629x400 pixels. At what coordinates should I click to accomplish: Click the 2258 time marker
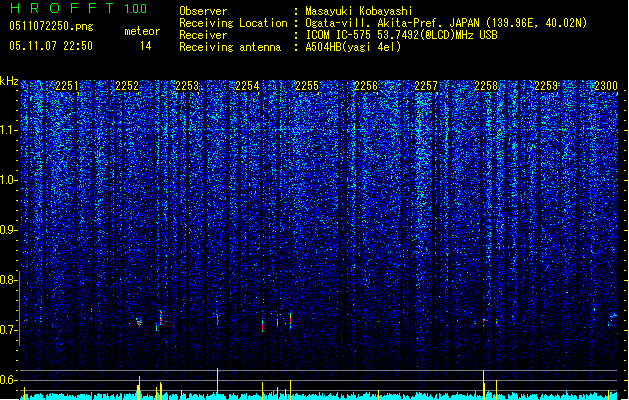(486, 86)
